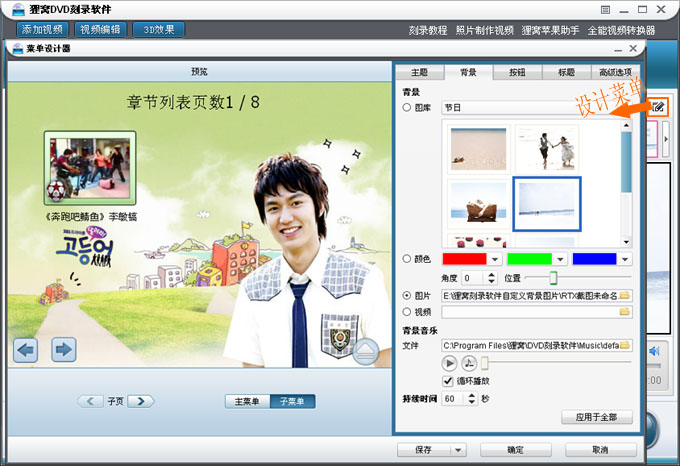Viewport: 680px width, 466px height.
Task: Browse for a background picture file
Action: (x=625, y=296)
